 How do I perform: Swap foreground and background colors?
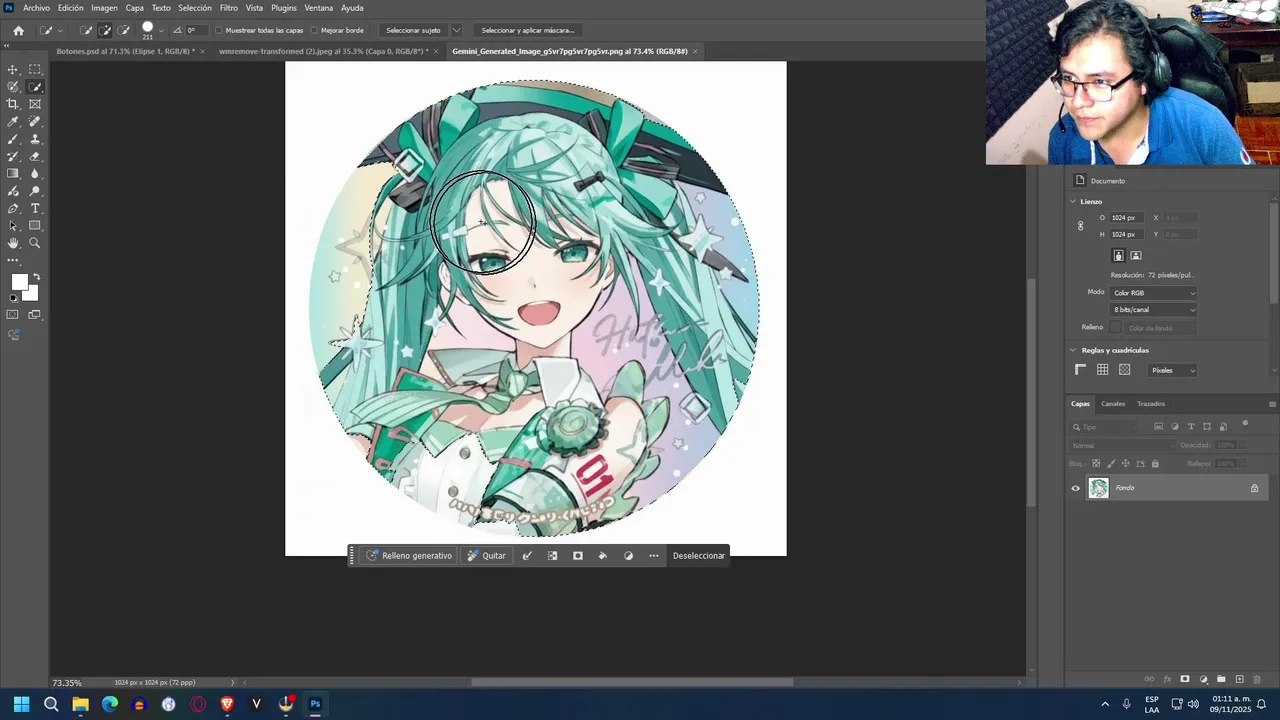coord(36,277)
